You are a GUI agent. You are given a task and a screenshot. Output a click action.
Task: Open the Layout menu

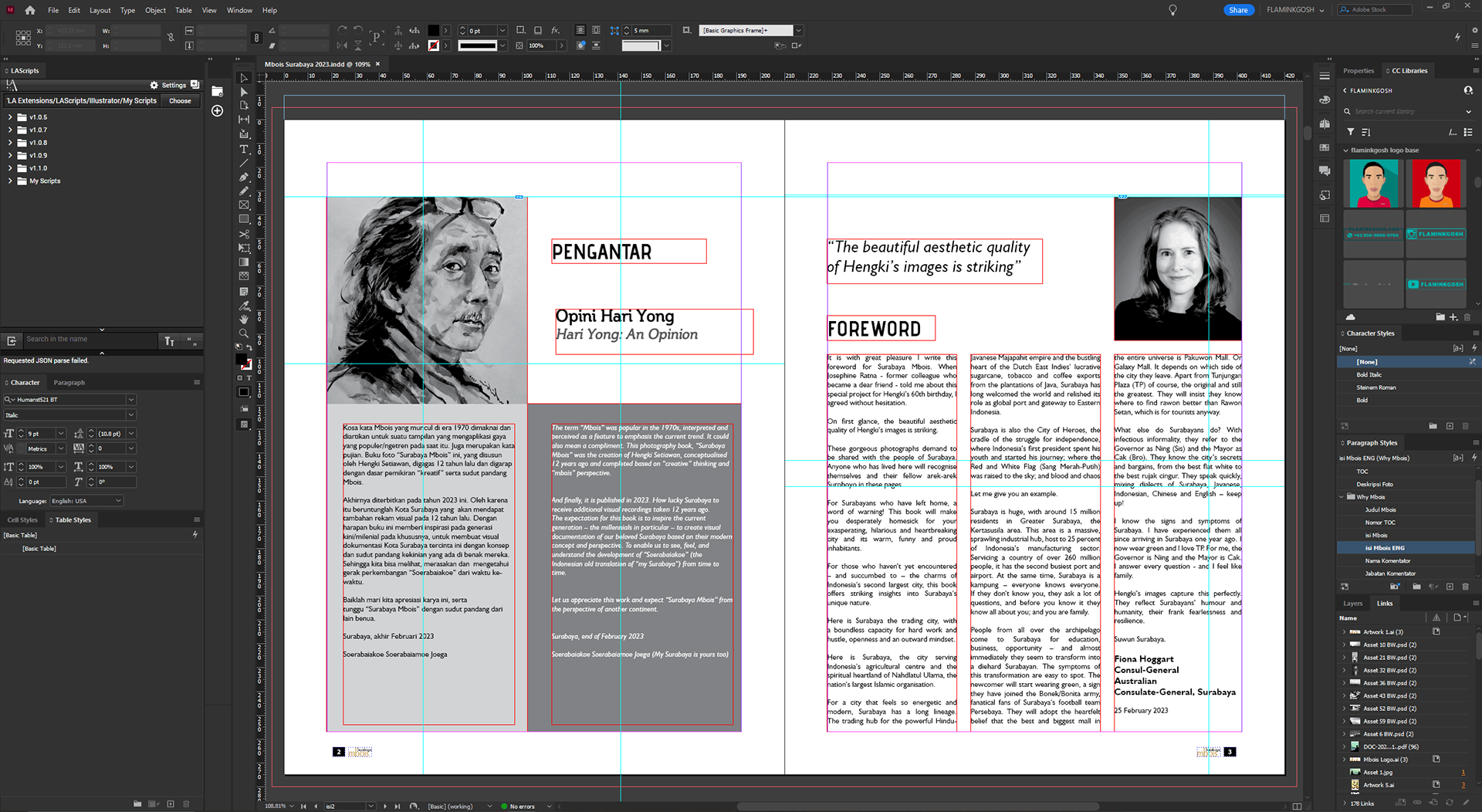pyautogui.click(x=100, y=10)
